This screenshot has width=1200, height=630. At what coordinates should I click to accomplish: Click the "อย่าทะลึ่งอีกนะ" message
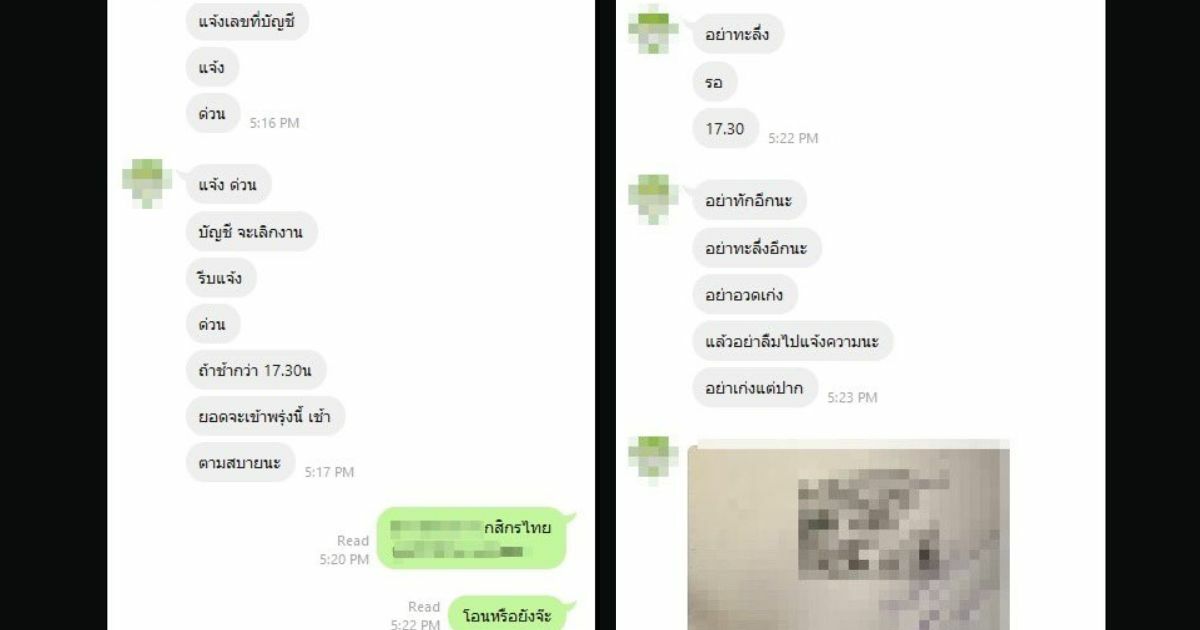point(757,247)
